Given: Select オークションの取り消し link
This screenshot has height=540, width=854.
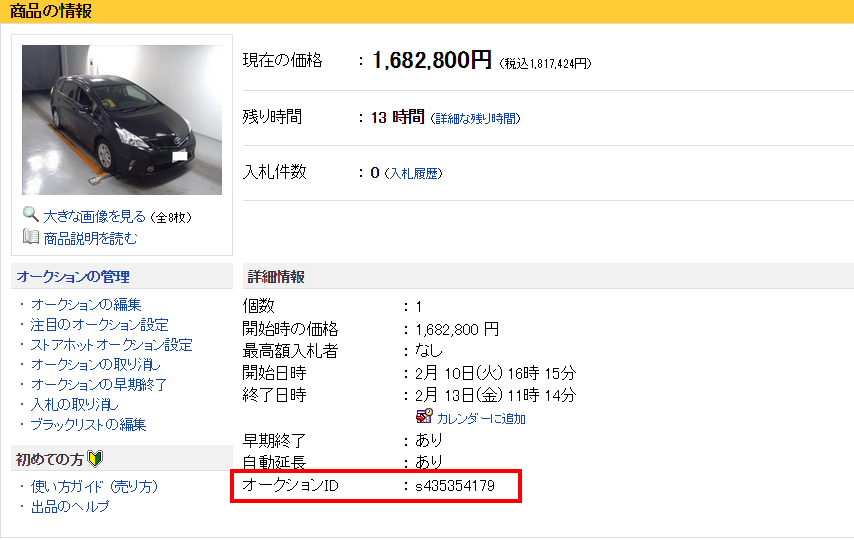Looking at the screenshot, I should click(96, 365).
